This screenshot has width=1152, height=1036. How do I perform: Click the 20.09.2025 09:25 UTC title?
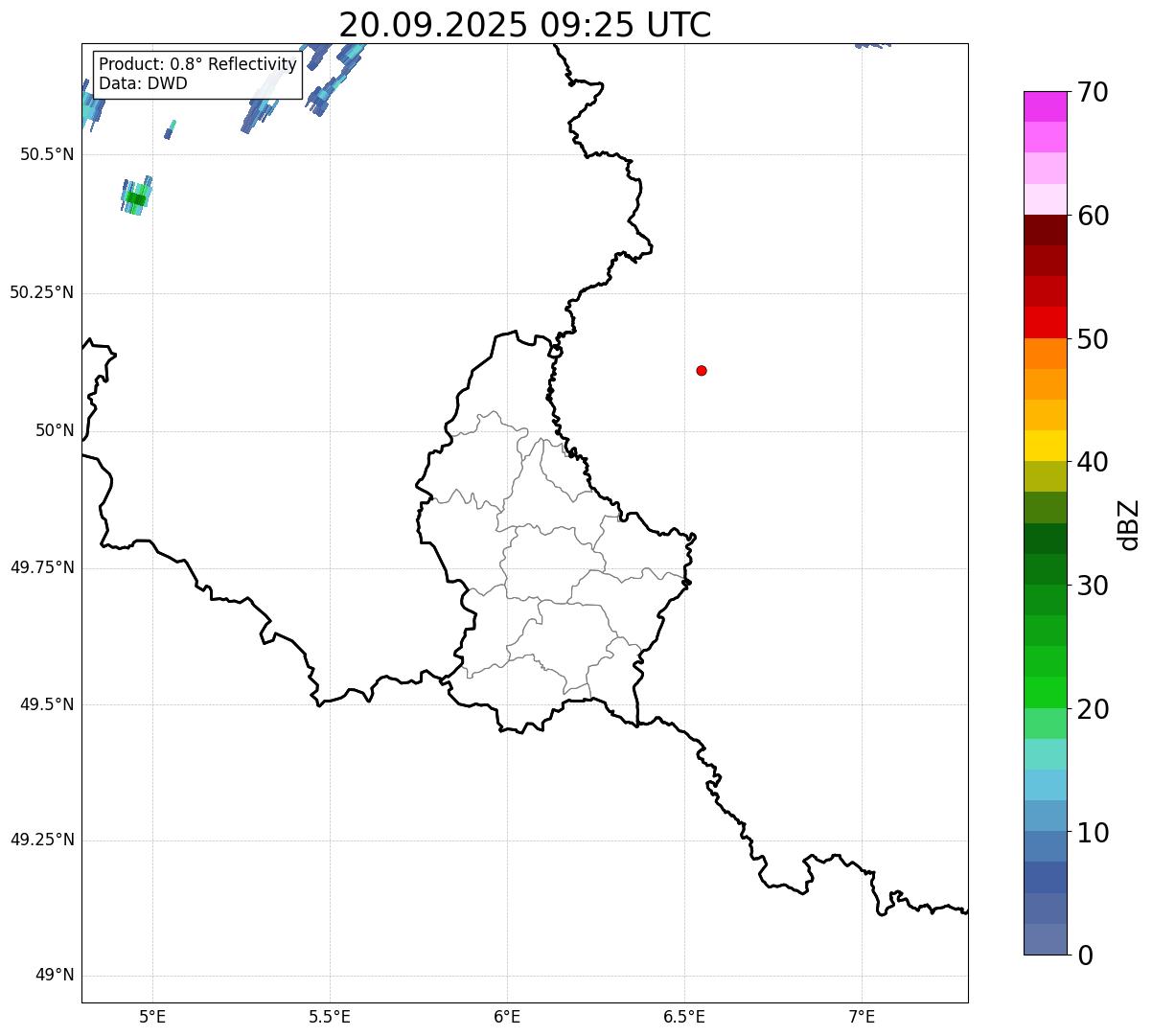[525, 25]
